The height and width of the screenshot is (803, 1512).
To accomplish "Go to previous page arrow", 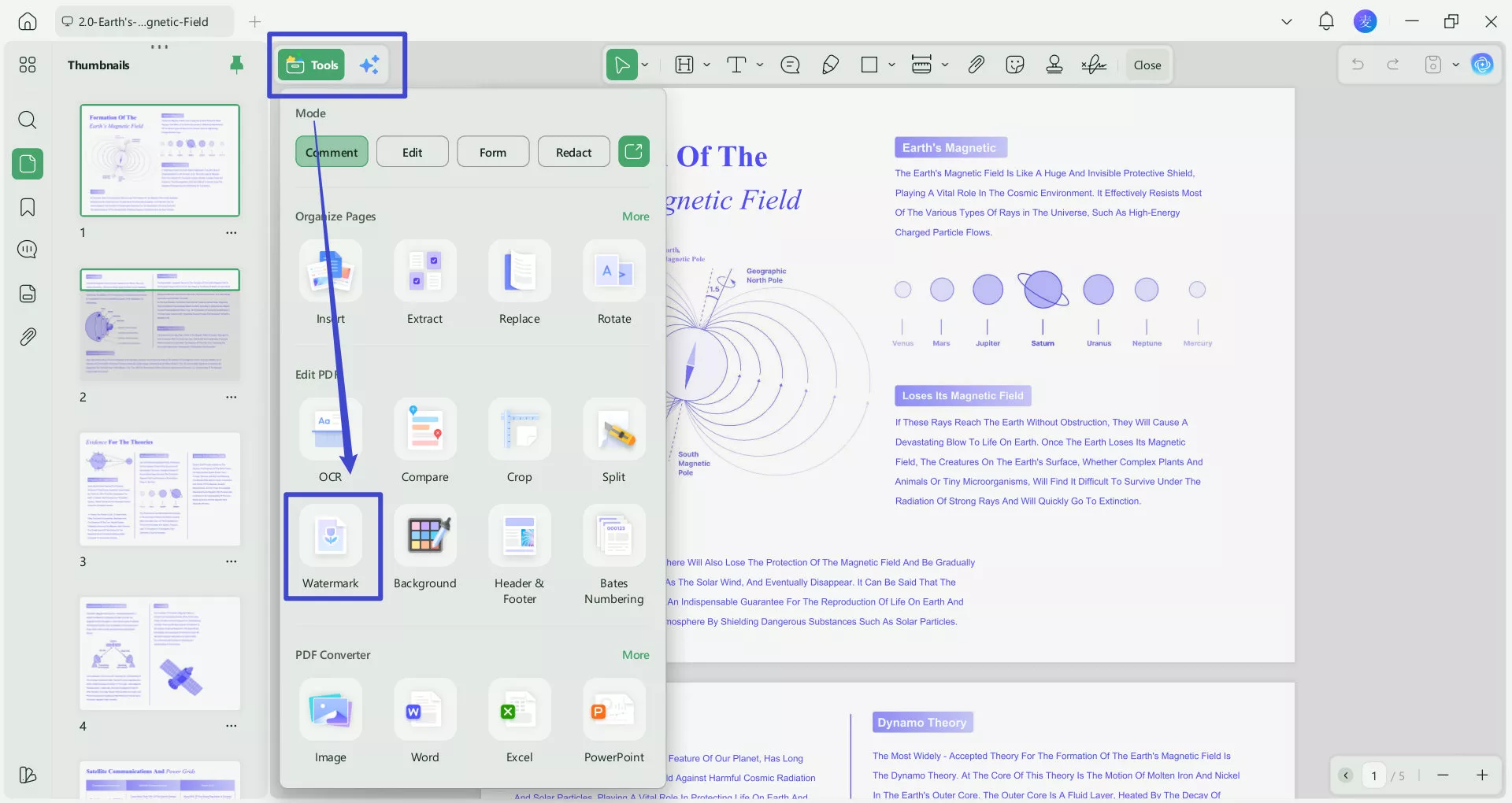I will pyautogui.click(x=1346, y=775).
